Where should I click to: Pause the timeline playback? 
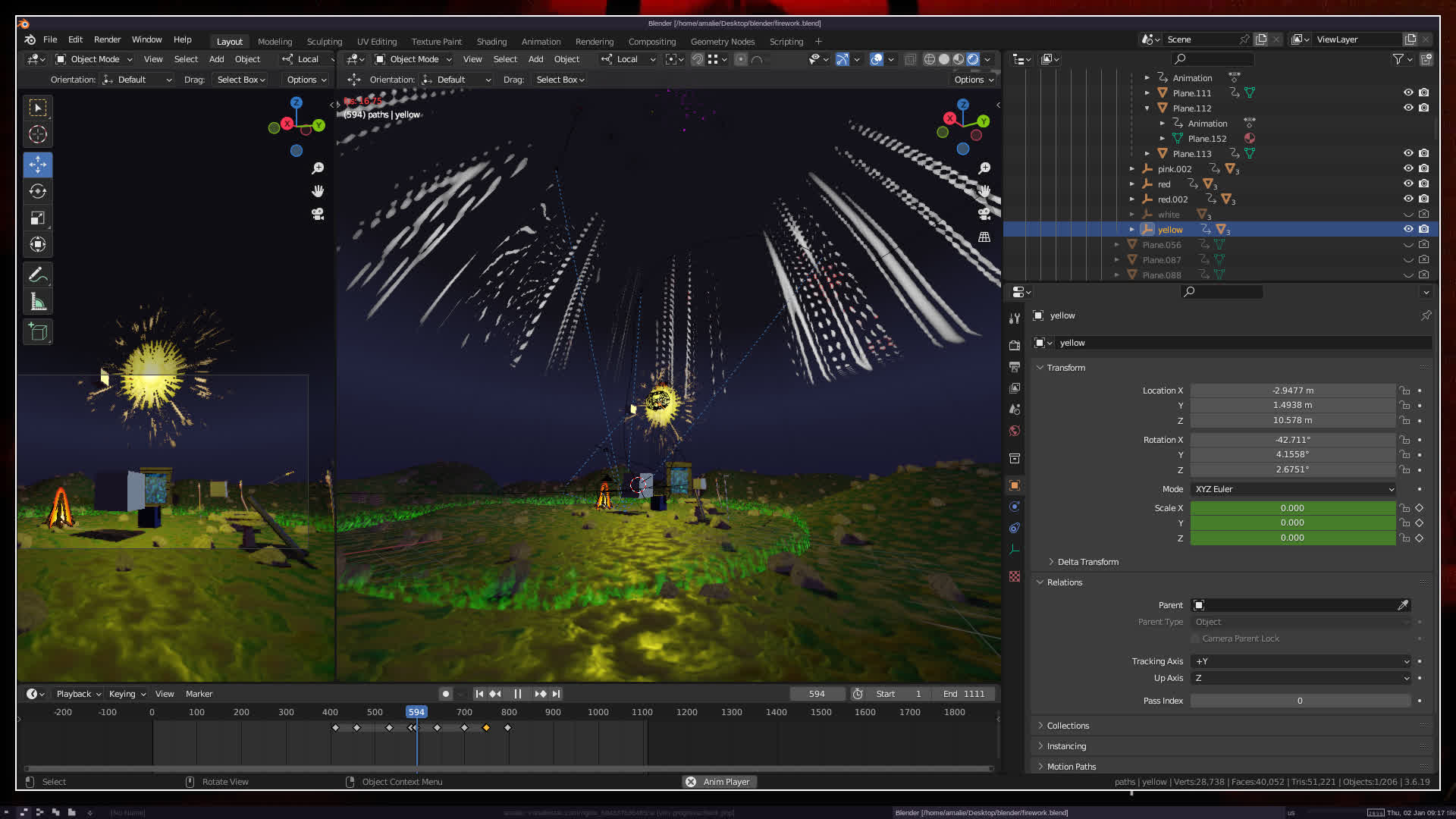[518, 694]
